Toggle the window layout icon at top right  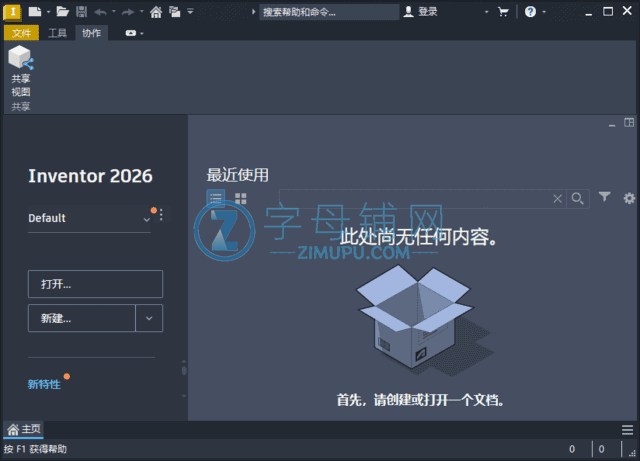[x=629, y=122]
